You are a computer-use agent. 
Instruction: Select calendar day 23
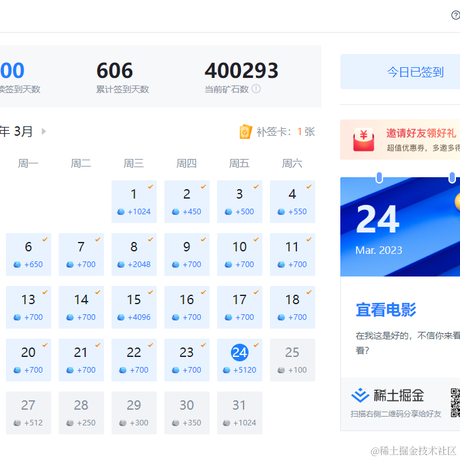click(187, 360)
